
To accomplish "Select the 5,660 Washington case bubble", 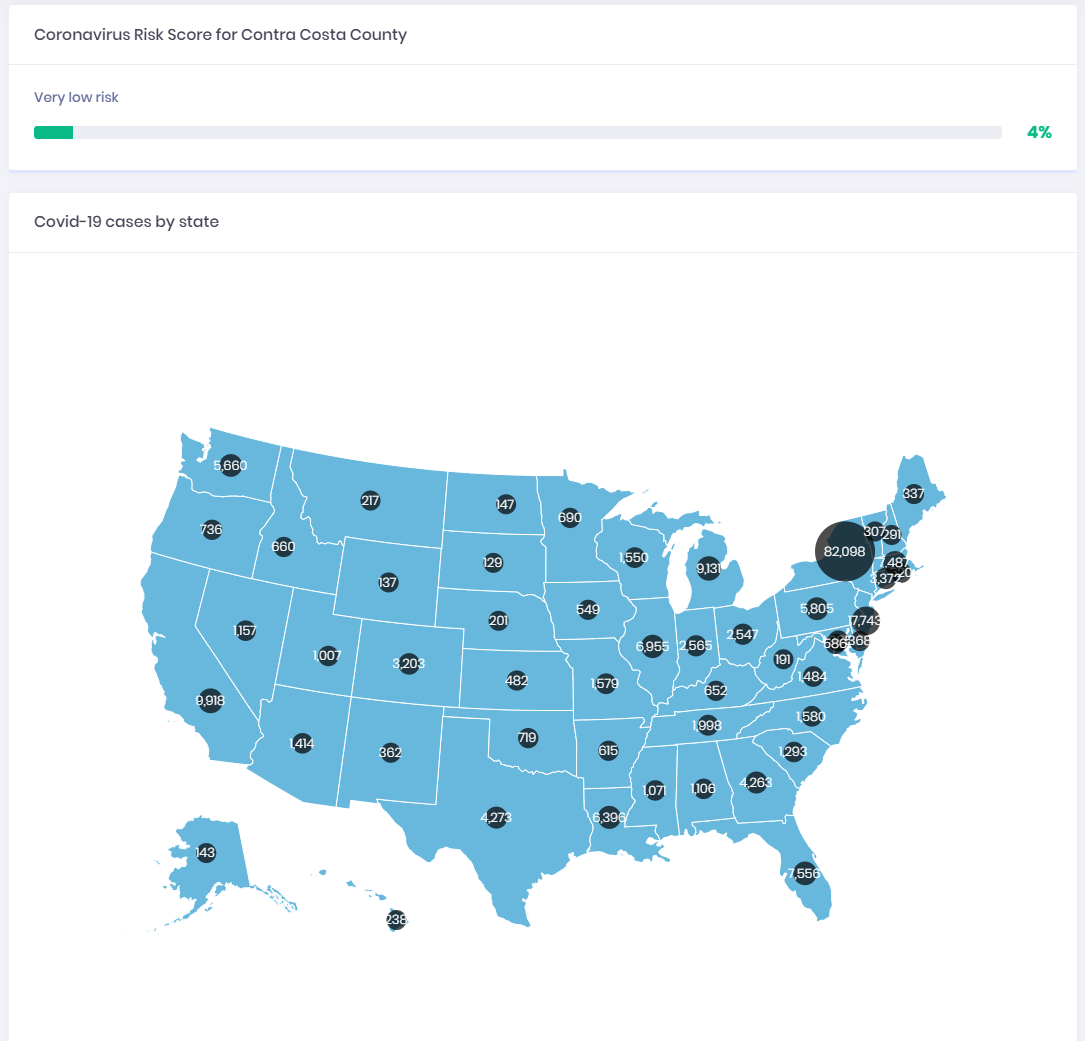I will pyautogui.click(x=231, y=465).
